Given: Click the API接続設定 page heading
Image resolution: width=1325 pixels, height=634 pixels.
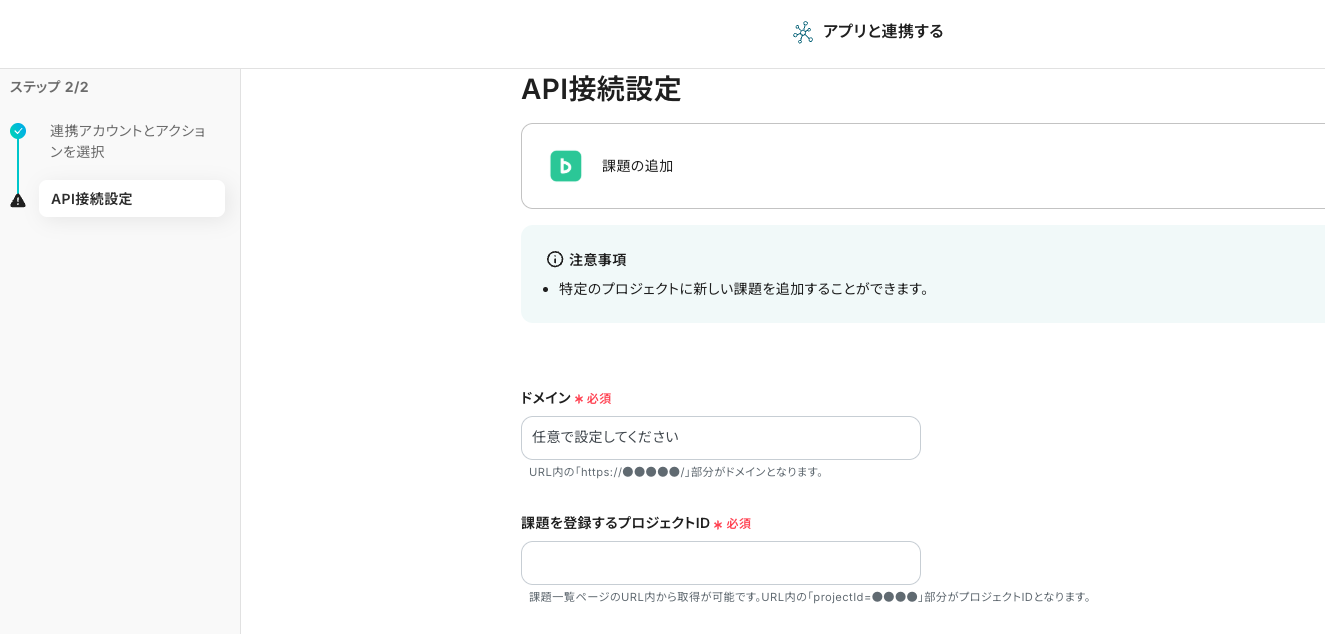Looking at the screenshot, I should pos(600,89).
